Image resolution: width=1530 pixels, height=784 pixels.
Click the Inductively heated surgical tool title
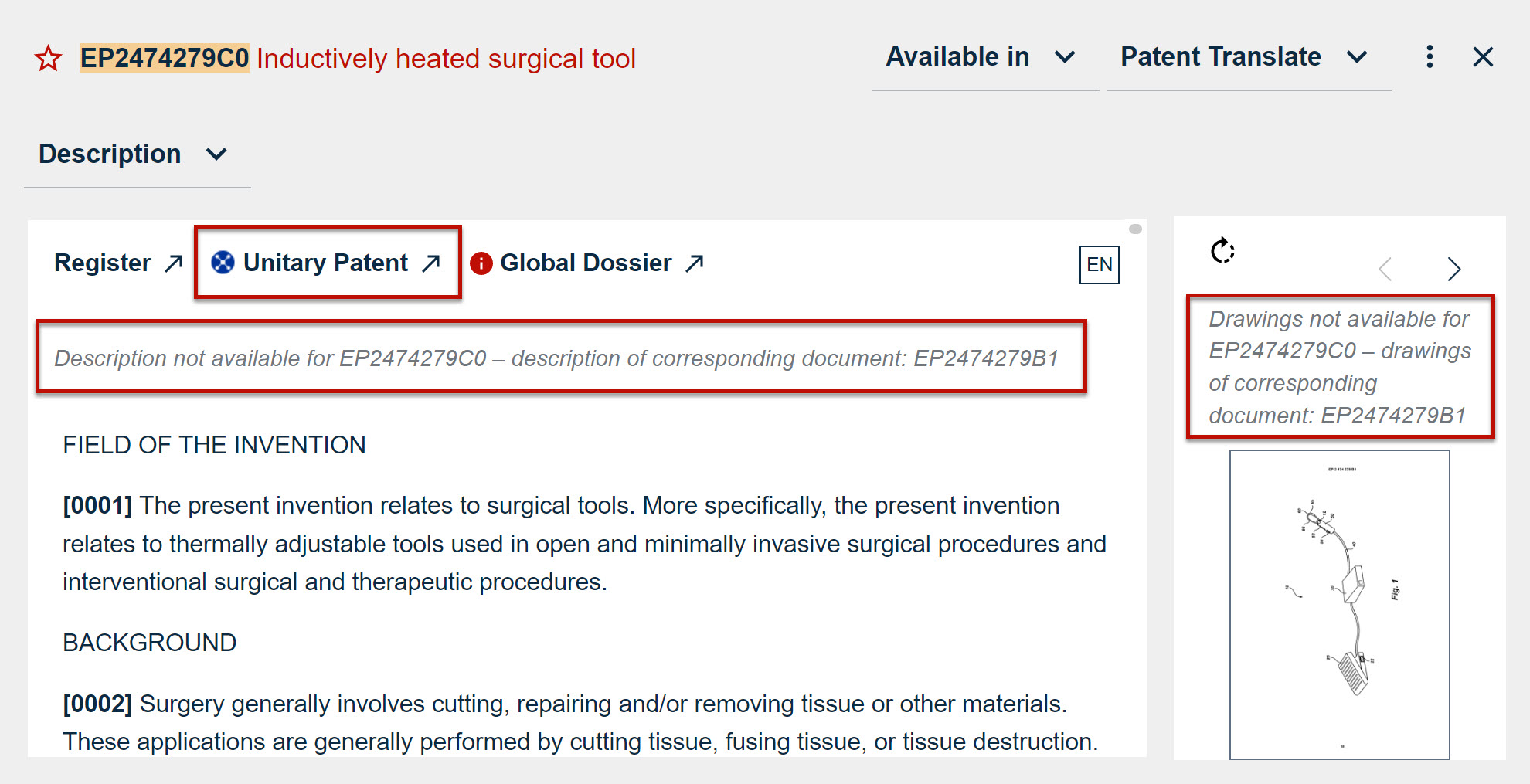click(446, 59)
